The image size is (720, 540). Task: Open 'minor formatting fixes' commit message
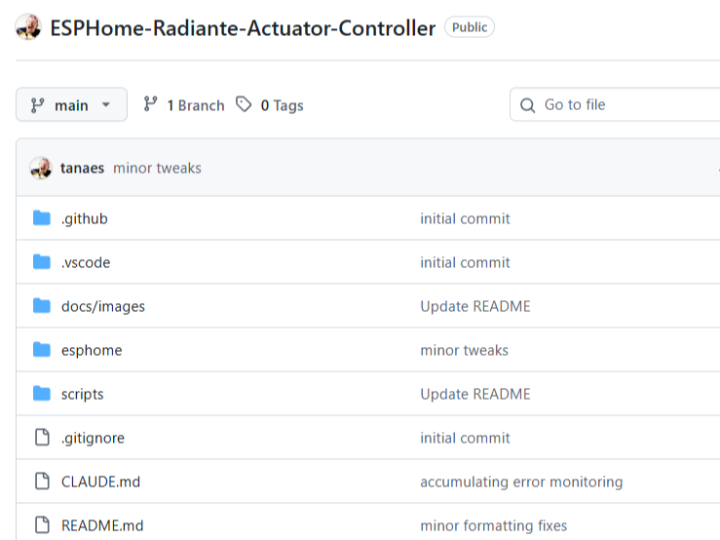click(493, 525)
